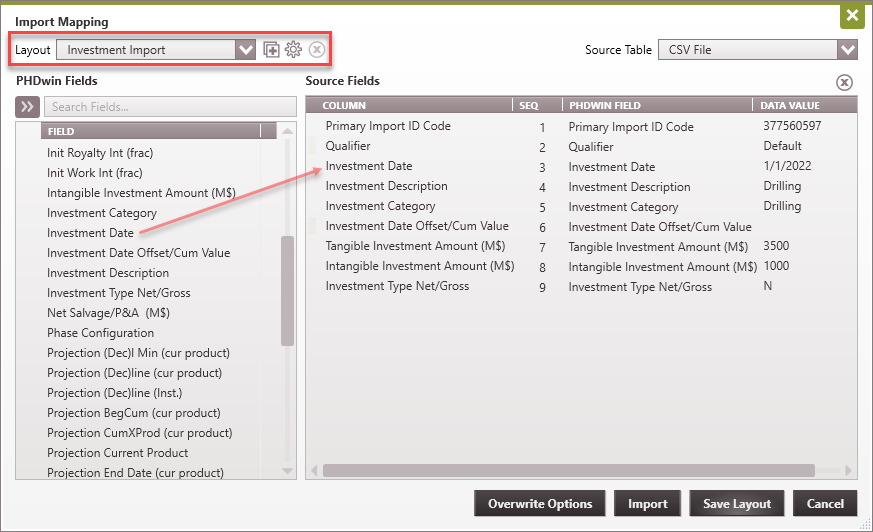Select Investment Category source column row

(380, 206)
